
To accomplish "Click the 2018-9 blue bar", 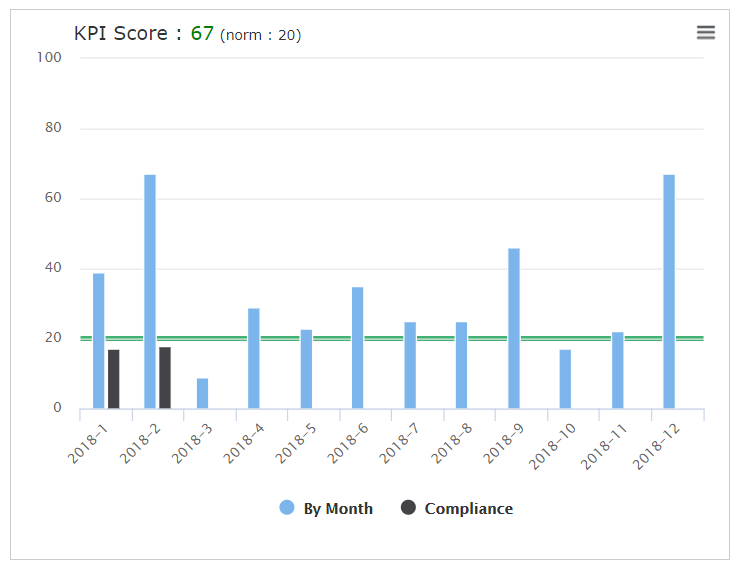I will [x=514, y=328].
